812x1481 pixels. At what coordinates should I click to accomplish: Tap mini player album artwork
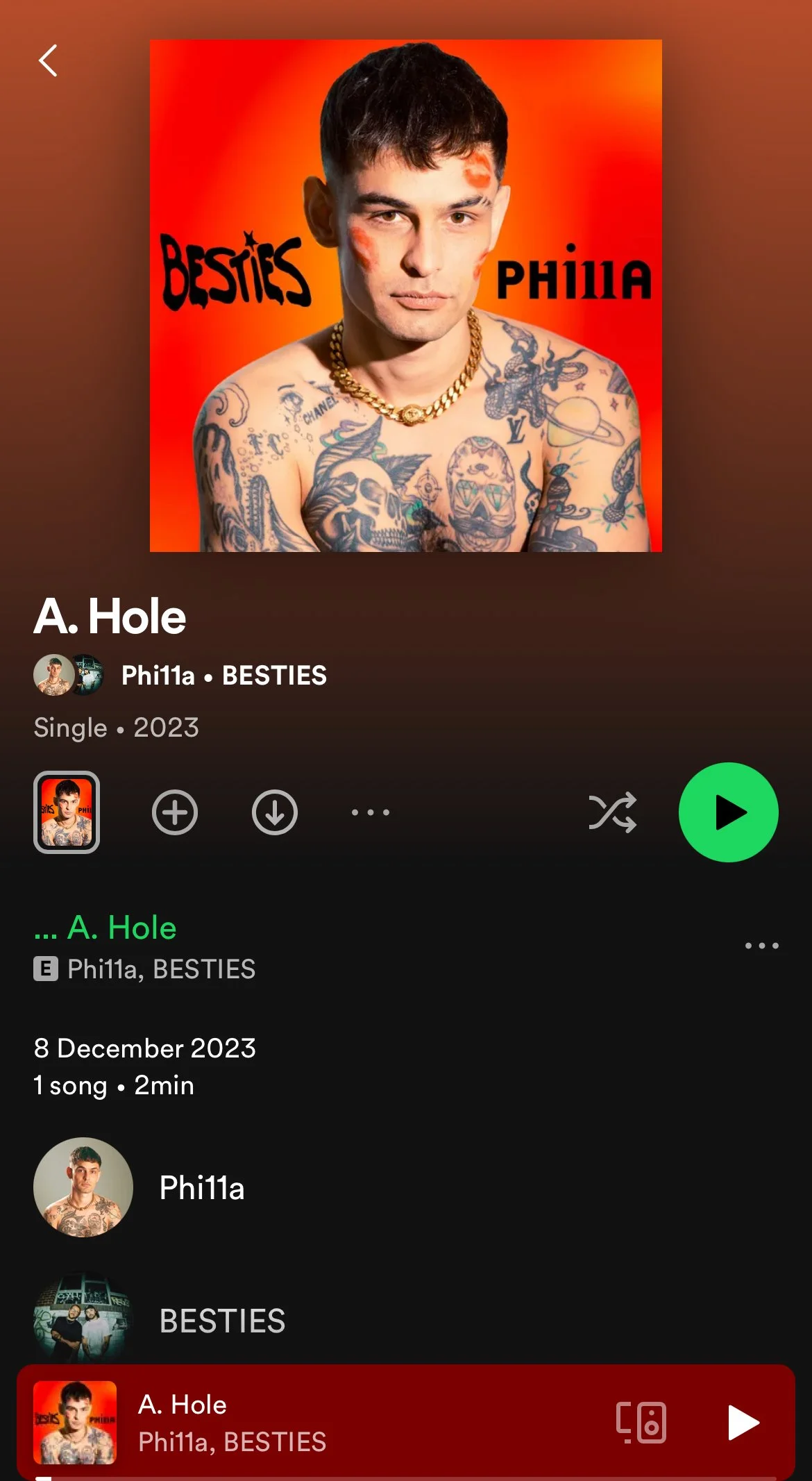click(75, 1423)
